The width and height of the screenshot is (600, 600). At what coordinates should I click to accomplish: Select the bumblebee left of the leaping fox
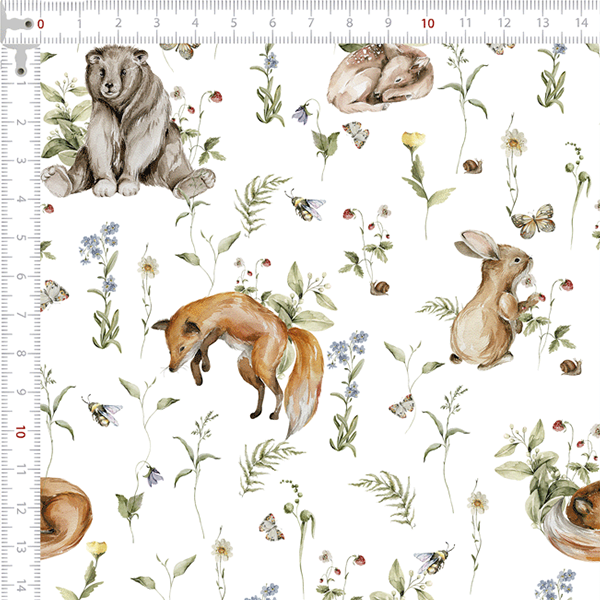[x=102, y=410]
